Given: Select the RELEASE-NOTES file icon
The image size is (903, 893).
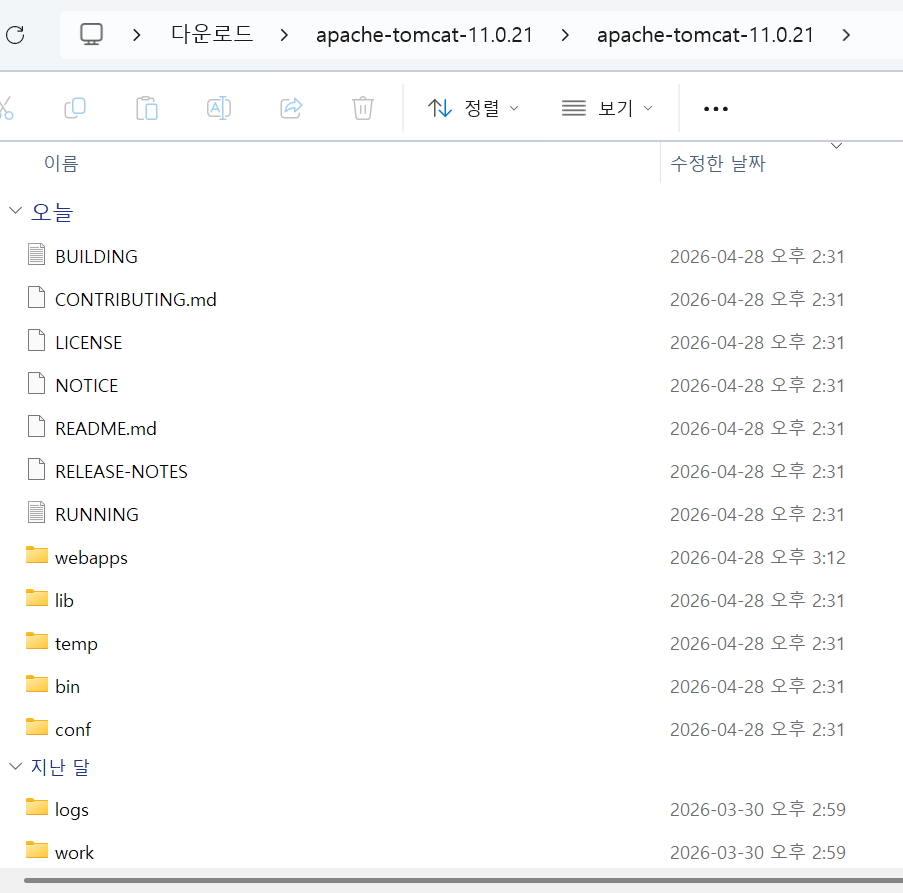Looking at the screenshot, I should [36, 469].
